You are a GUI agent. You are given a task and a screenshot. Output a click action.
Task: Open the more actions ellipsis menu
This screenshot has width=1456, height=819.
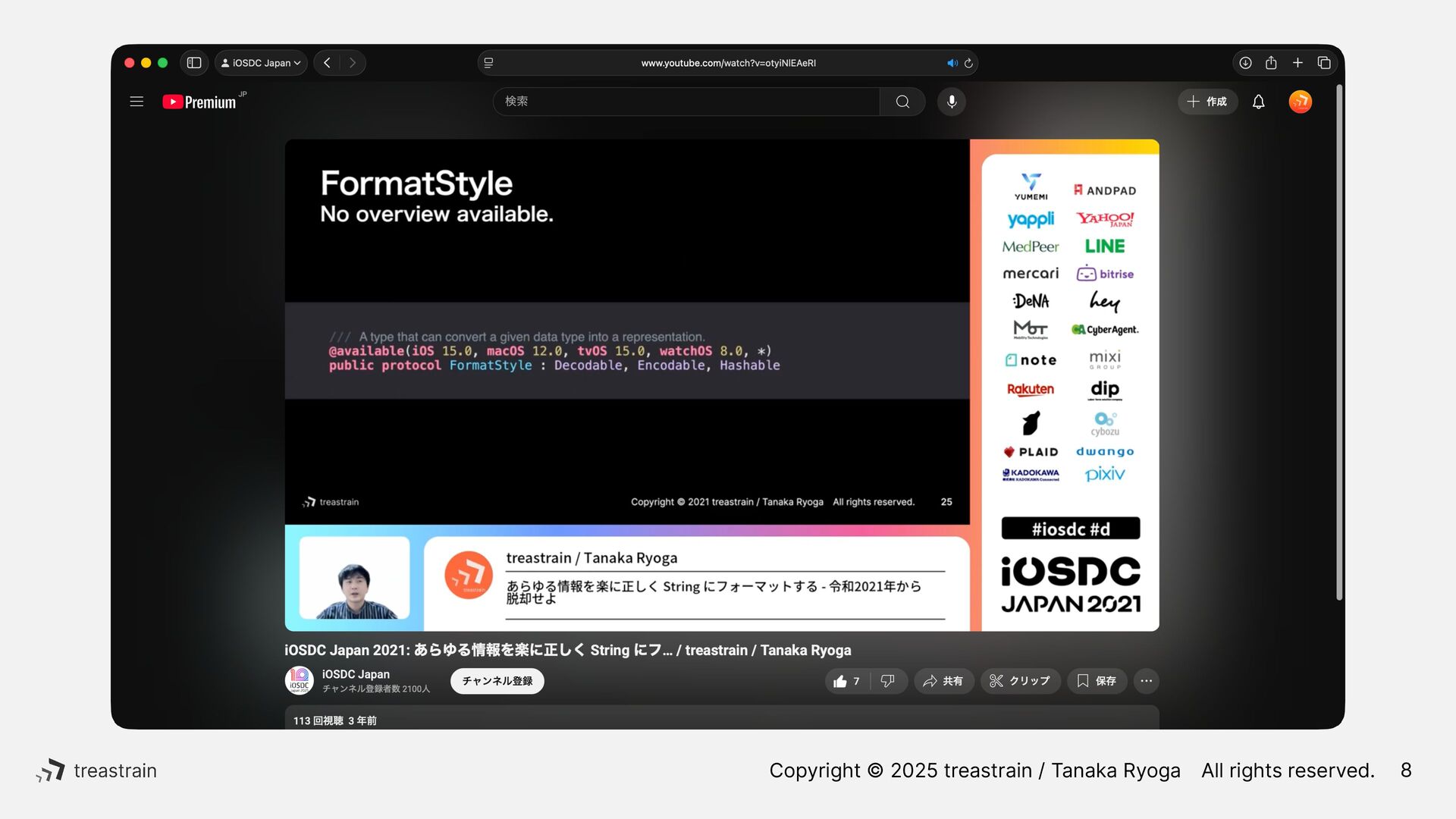[1147, 681]
